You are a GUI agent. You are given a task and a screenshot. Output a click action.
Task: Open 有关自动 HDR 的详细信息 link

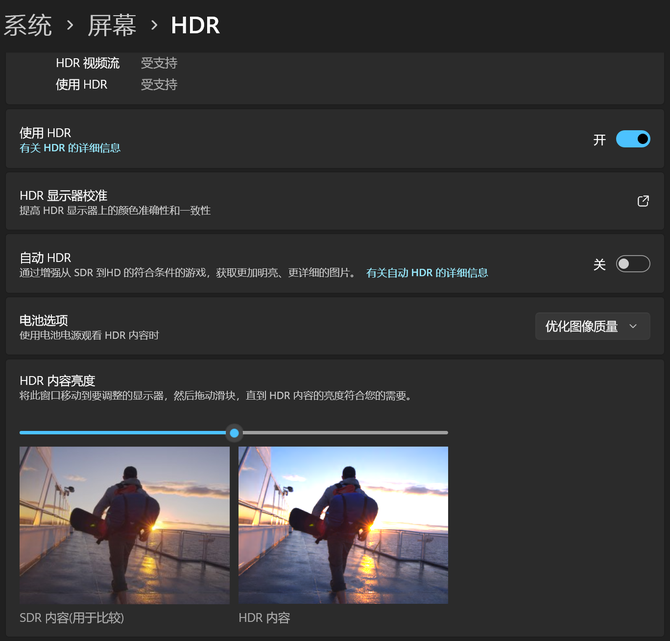[x=427, y=273]
